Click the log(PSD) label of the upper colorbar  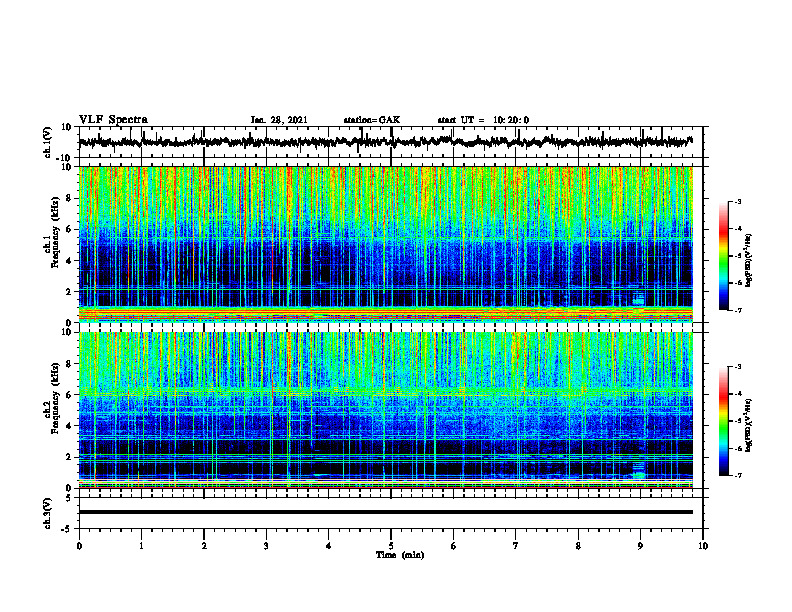[x=749, y=260]
